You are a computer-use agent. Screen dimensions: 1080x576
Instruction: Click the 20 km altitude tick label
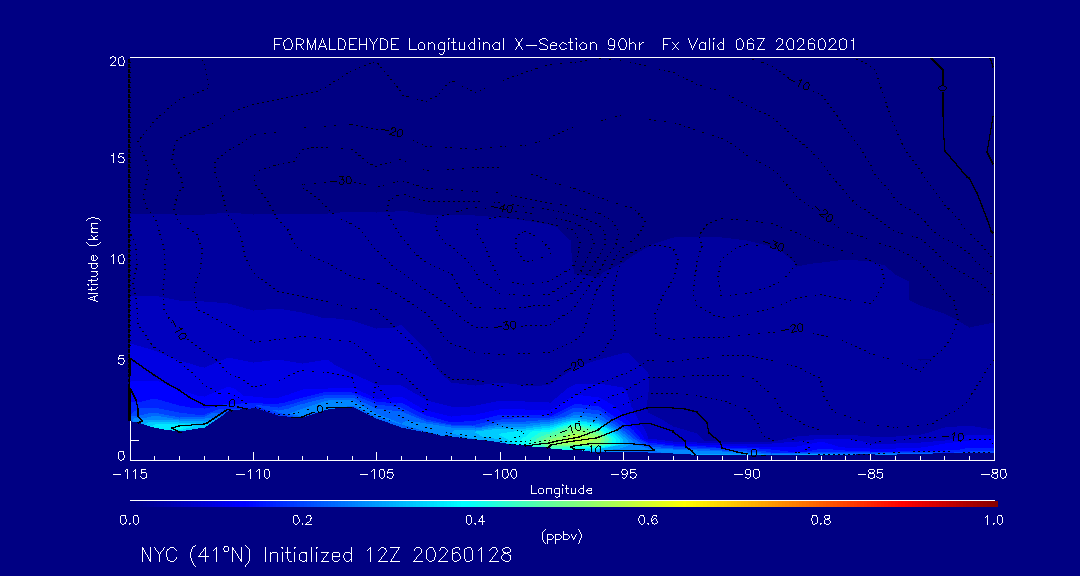click(115, 61)
